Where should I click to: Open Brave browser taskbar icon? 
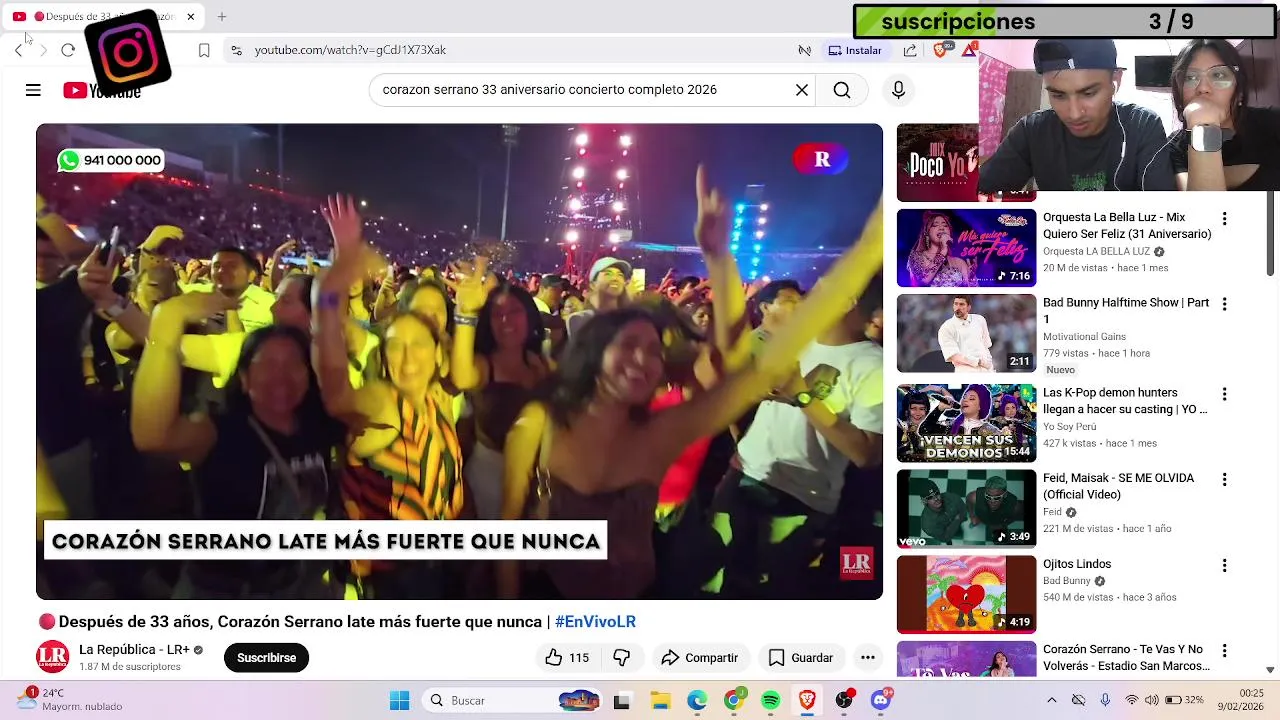point(807,700)
